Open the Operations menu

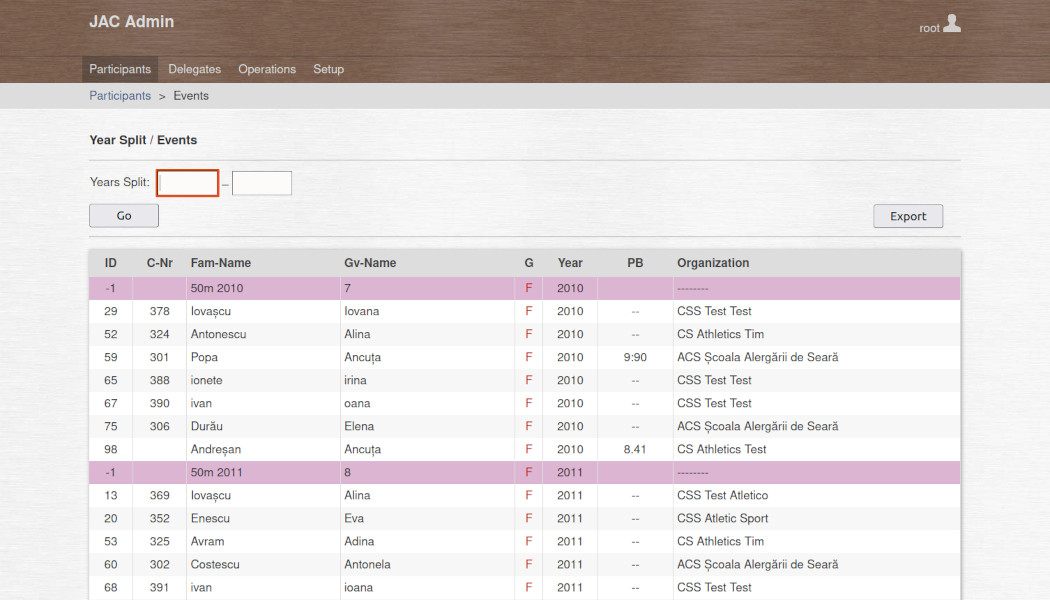267,69
